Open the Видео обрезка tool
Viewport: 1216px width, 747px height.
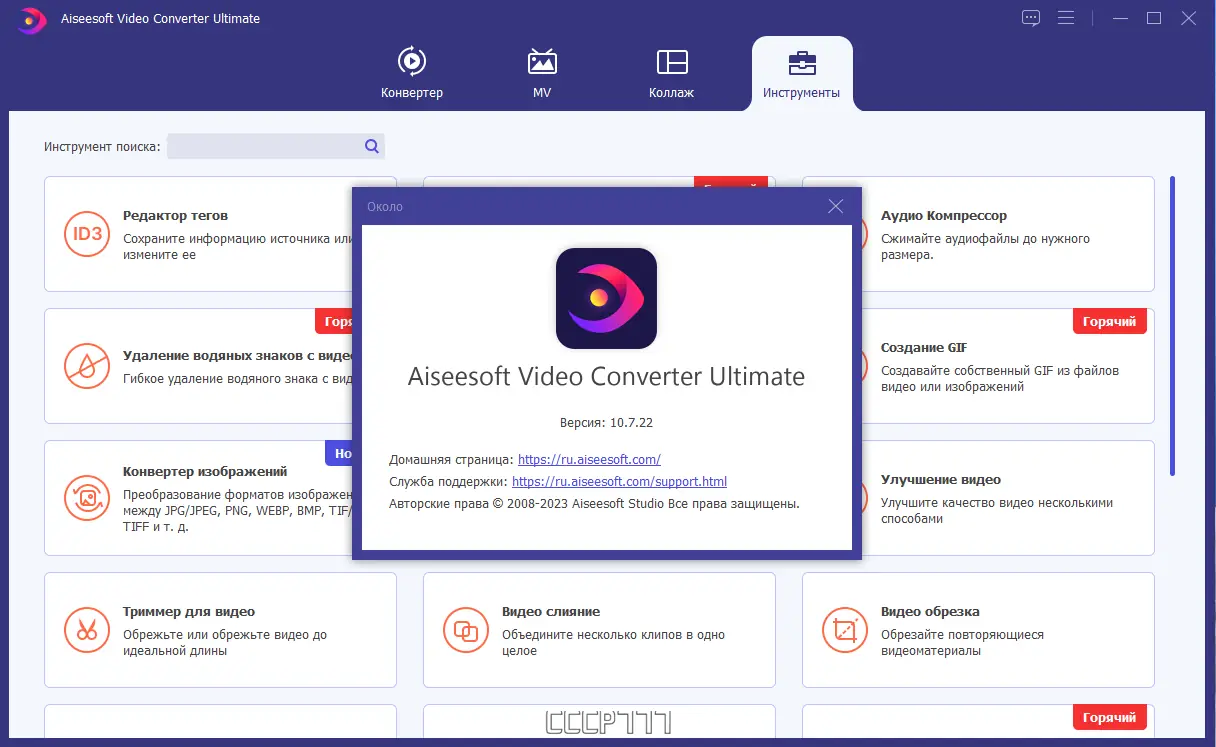click(978, 630)
